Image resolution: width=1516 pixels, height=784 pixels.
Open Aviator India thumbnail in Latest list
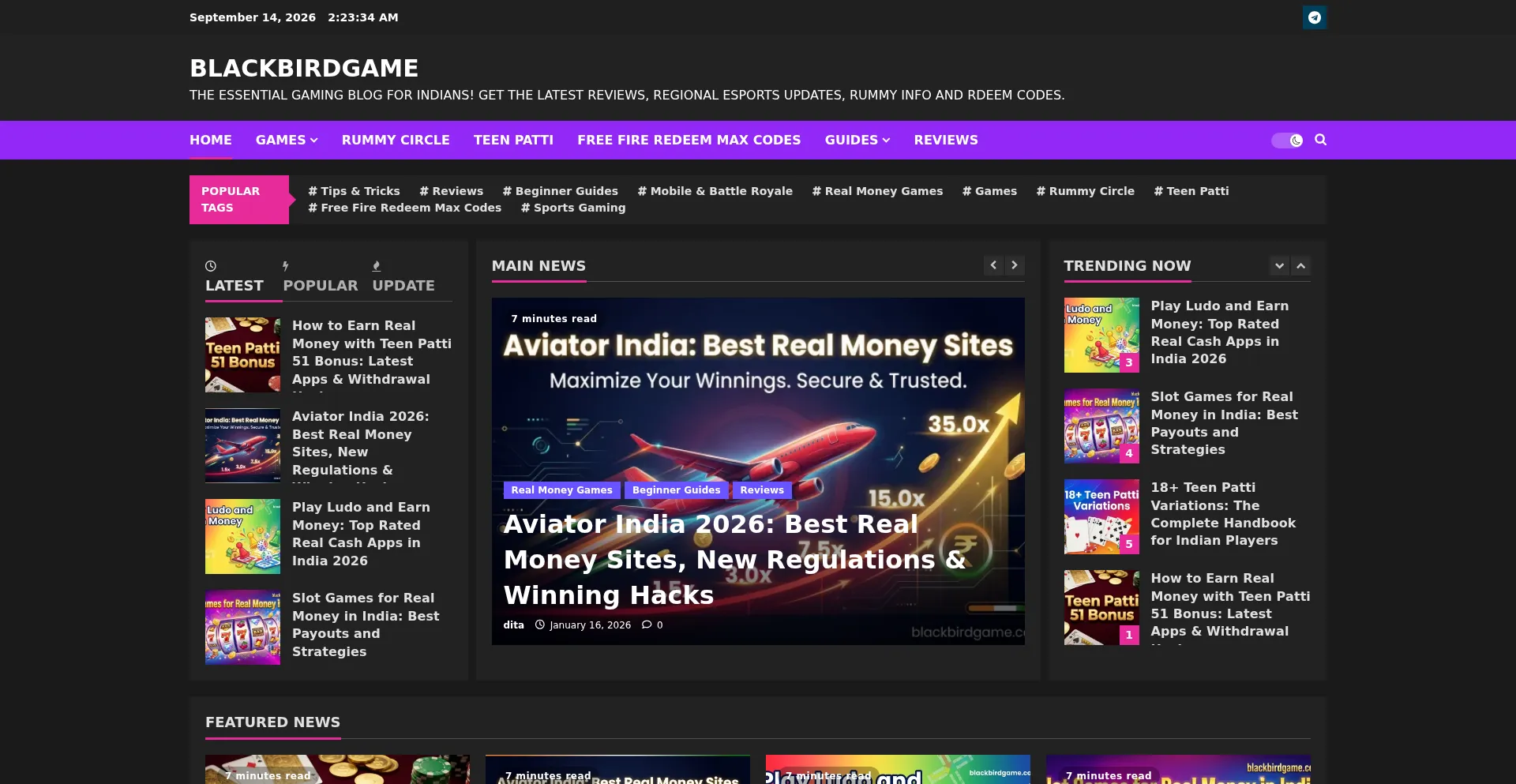pyautogui.click(x=242, y=445)
